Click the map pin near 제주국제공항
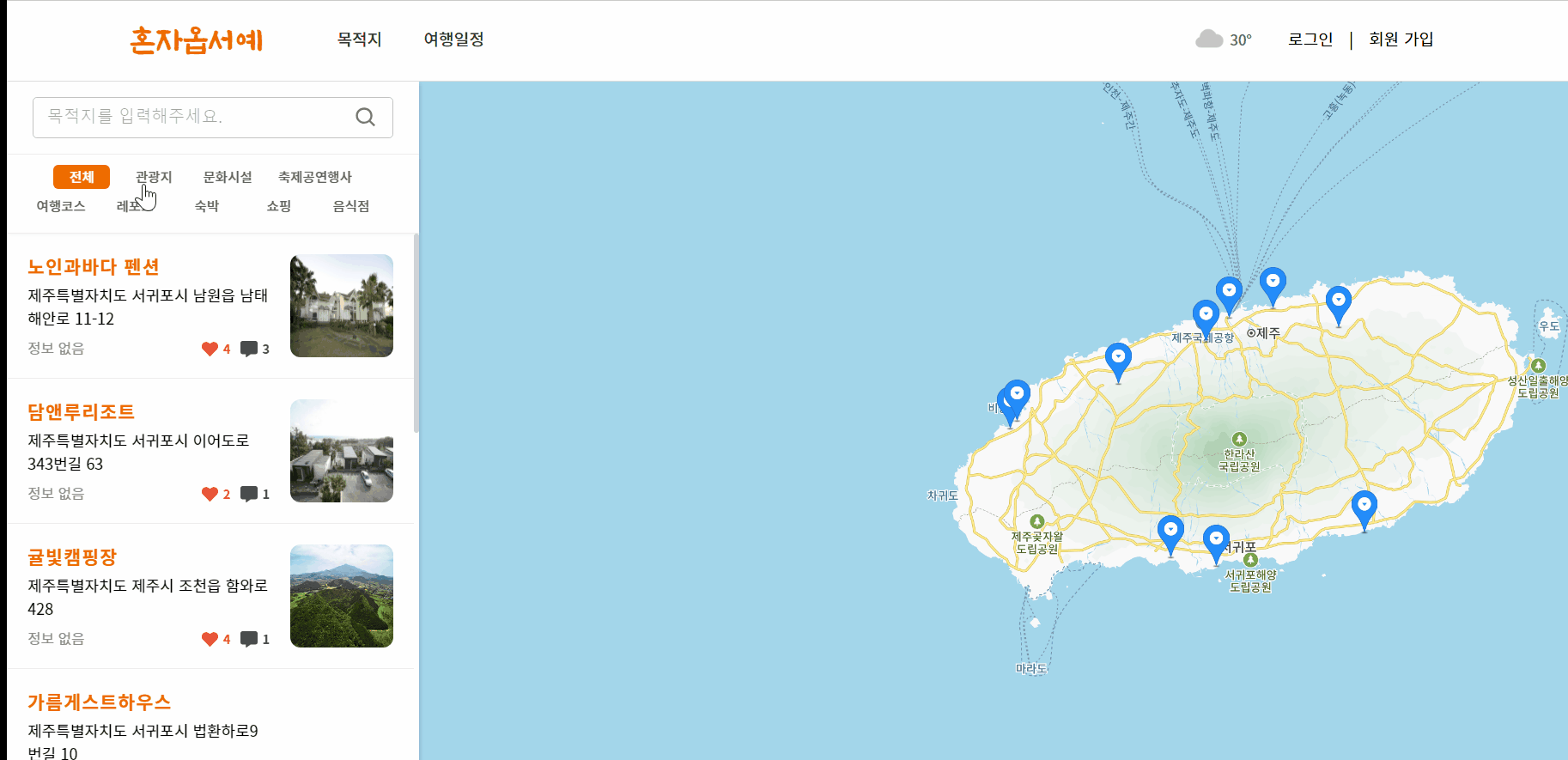 tap(1206, 319)
